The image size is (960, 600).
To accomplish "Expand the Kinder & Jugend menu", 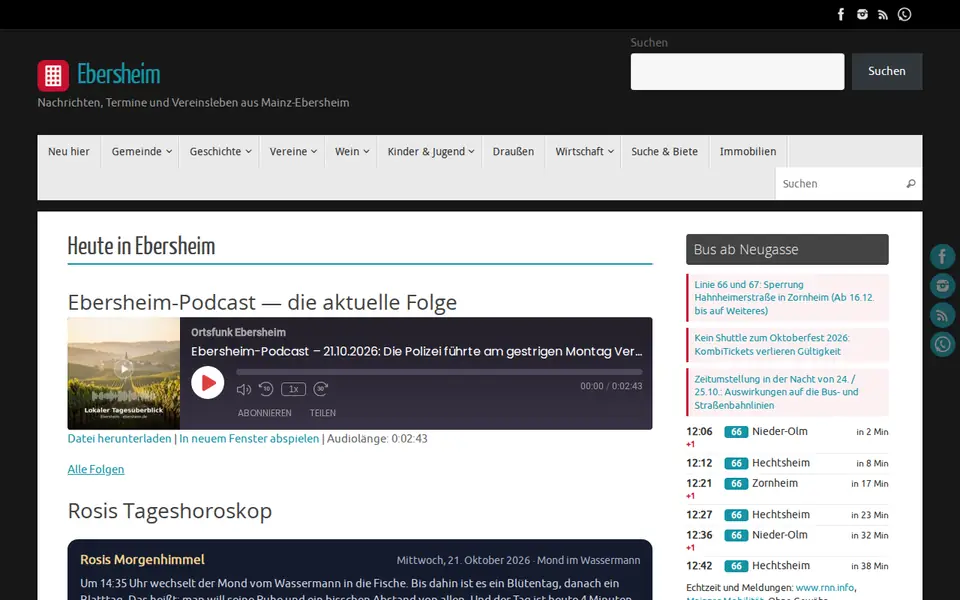I will click(430, 151).
